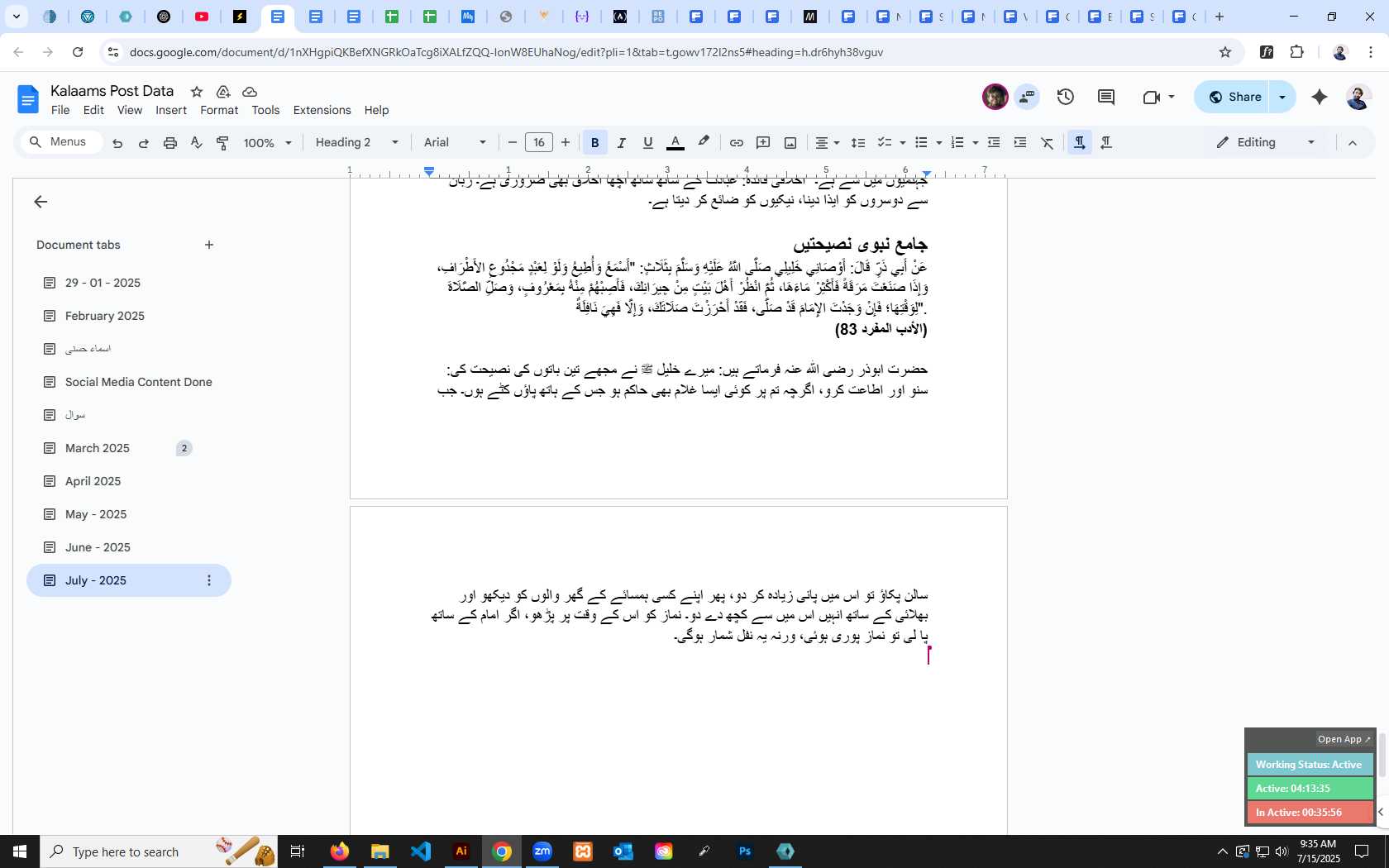1389x868 pixels.
Task: Open the Format menu
Action: pyautogui.click(x=219, y=110)
